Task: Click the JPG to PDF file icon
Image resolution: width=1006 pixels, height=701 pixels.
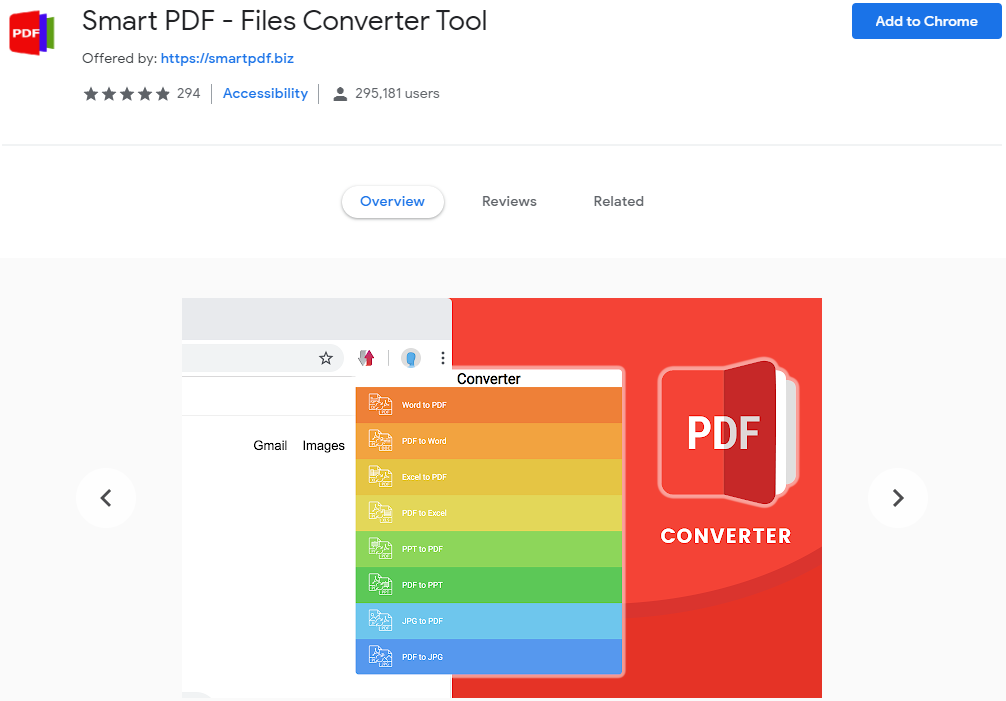Action: tap(380, 620)
